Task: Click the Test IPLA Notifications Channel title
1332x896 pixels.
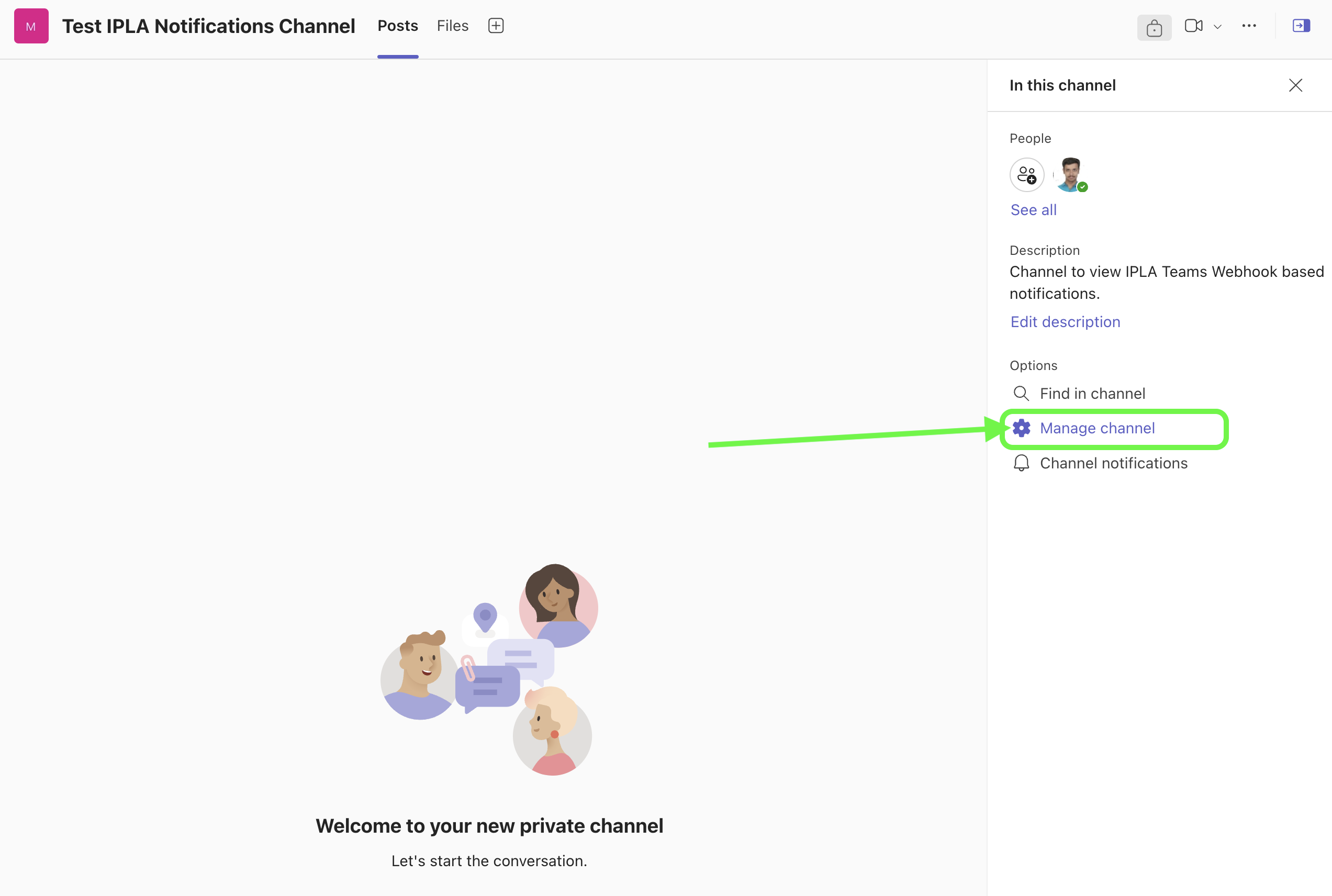Action: click(209, 26)
